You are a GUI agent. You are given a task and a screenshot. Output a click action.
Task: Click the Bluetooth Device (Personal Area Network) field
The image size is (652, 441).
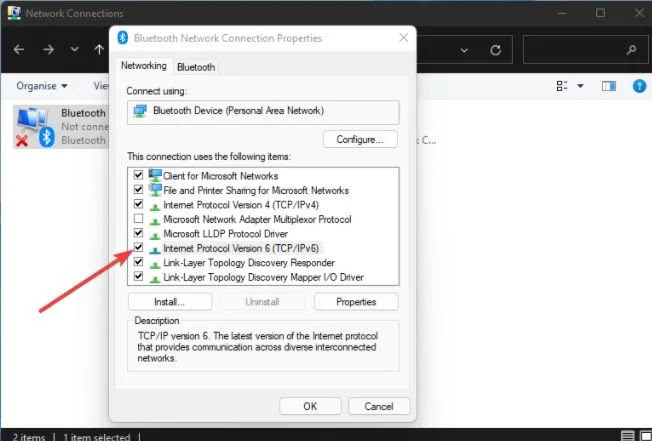pyautogui.click(x=263, y=111)
